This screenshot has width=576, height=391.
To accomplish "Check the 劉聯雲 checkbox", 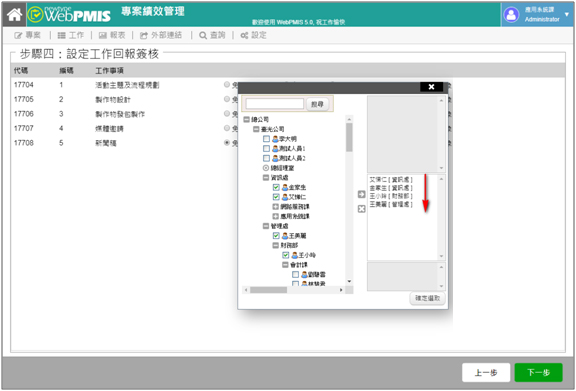I will [x=295, y=275].
